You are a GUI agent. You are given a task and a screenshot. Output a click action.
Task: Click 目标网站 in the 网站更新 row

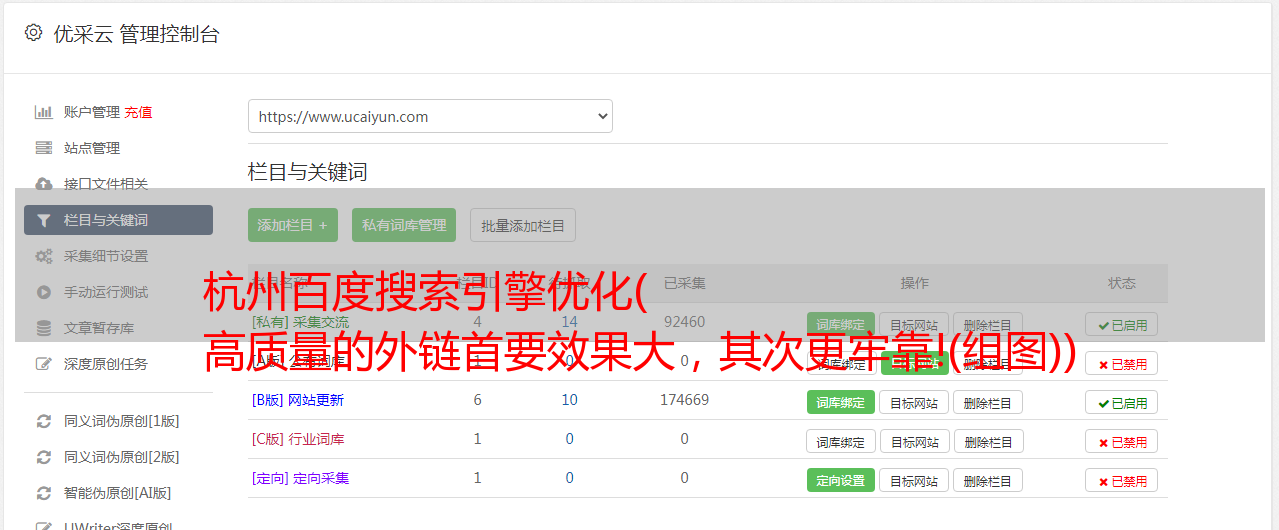point(914,402)
